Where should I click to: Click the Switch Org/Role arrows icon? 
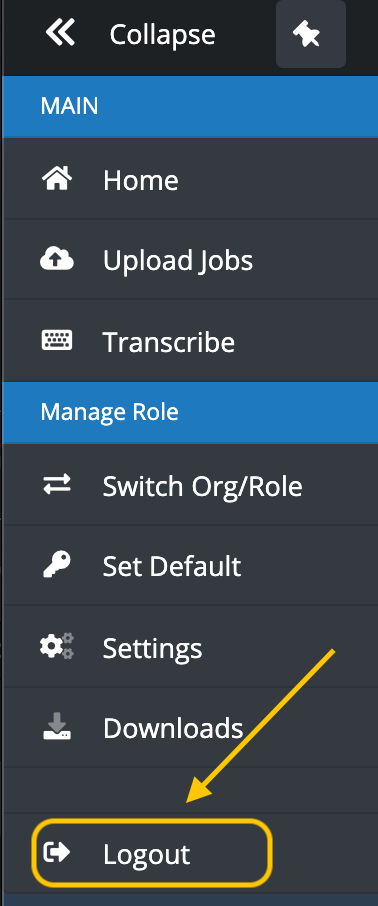[57, 484]
